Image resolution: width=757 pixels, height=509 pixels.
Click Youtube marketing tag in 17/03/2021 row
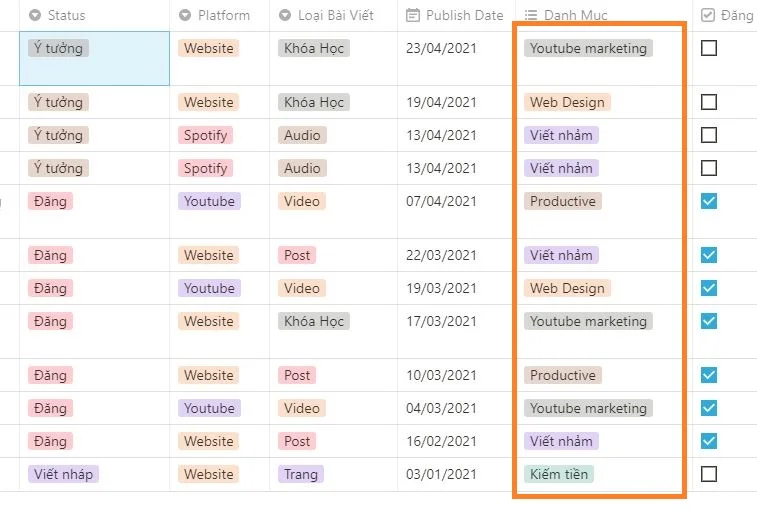tap(589, 321)
